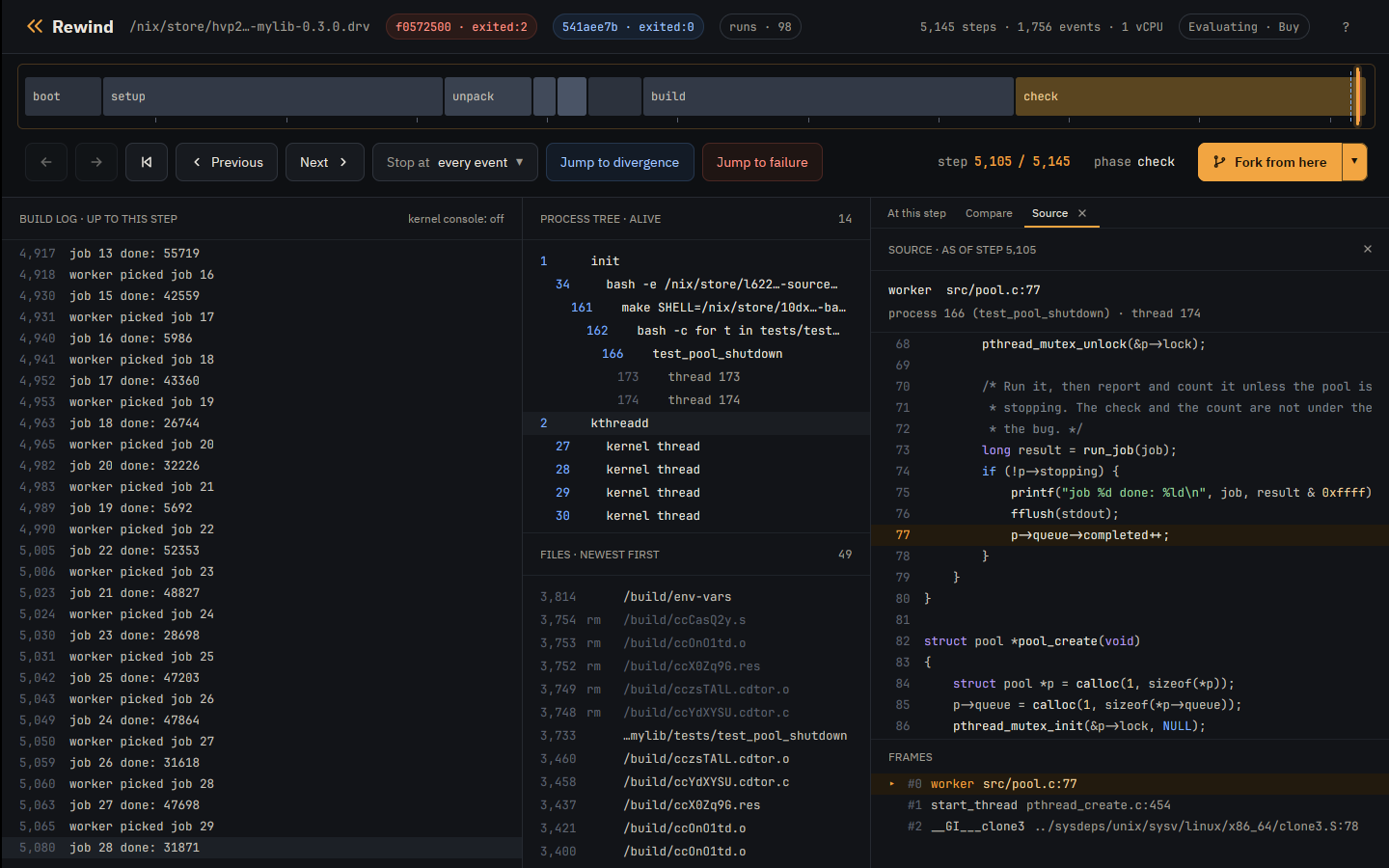
Task: Select frame #2 __GI___clone3
Action: click(1130, 827)
